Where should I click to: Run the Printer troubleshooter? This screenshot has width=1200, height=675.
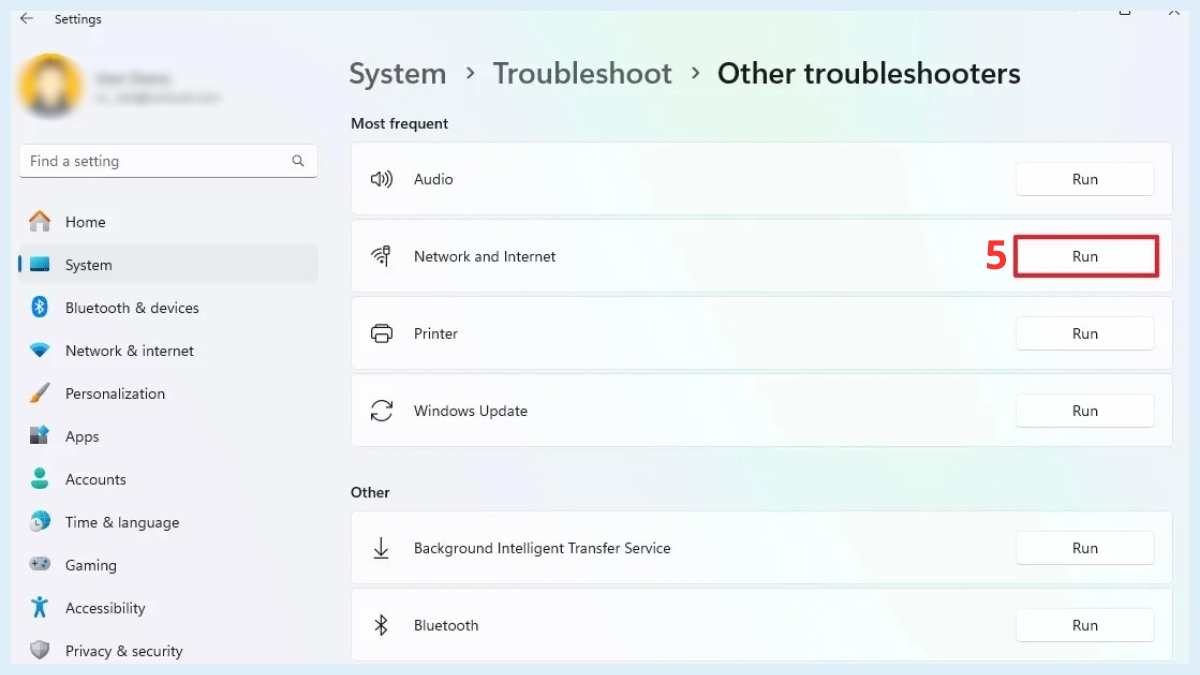1085,334
